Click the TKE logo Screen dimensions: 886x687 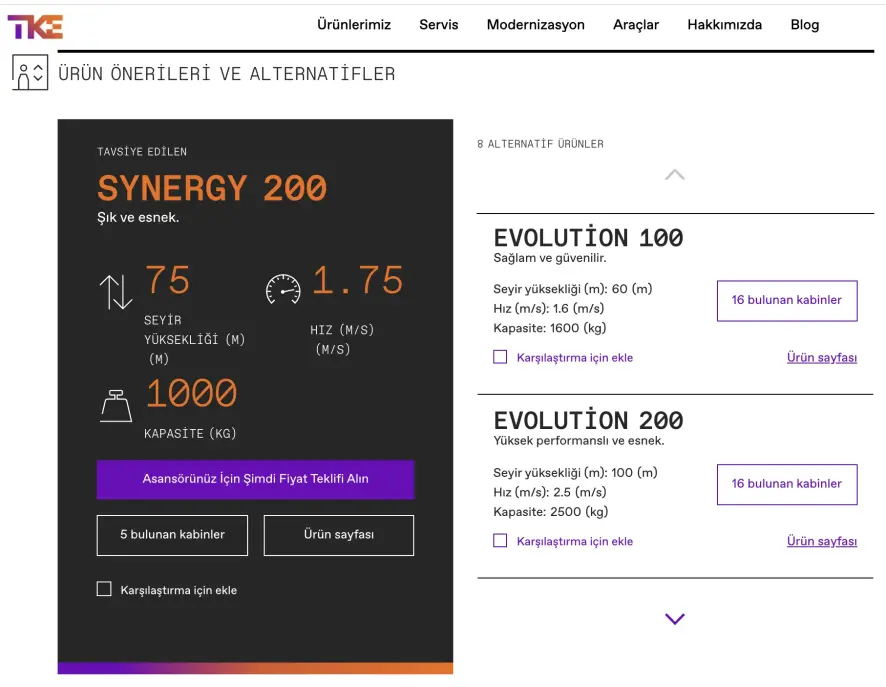pos(35,27)
